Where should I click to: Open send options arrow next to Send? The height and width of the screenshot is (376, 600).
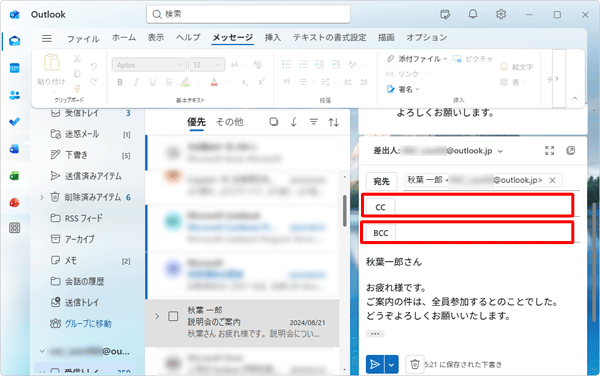coord(391,365)
